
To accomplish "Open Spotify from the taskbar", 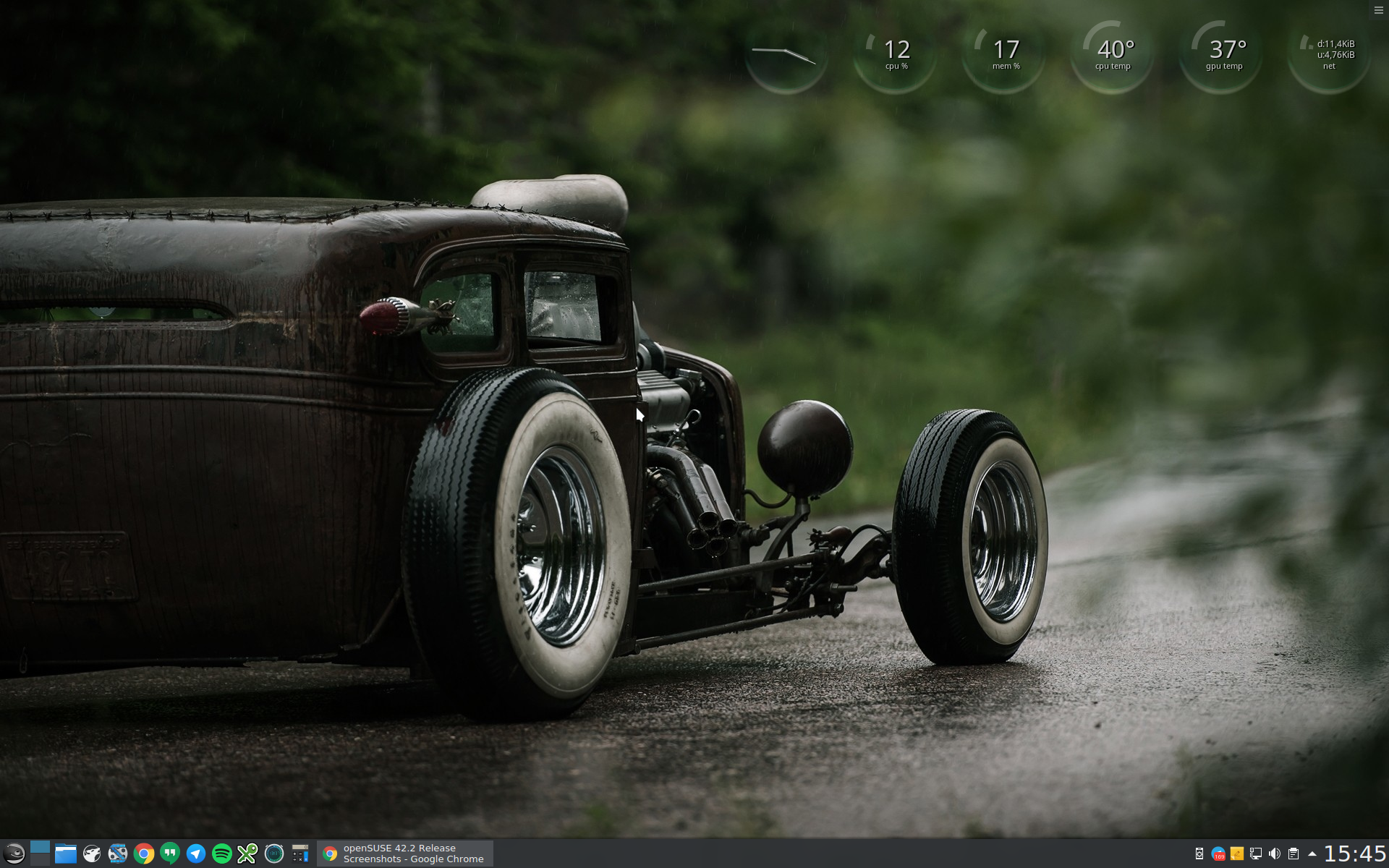I will coord(222,854).
